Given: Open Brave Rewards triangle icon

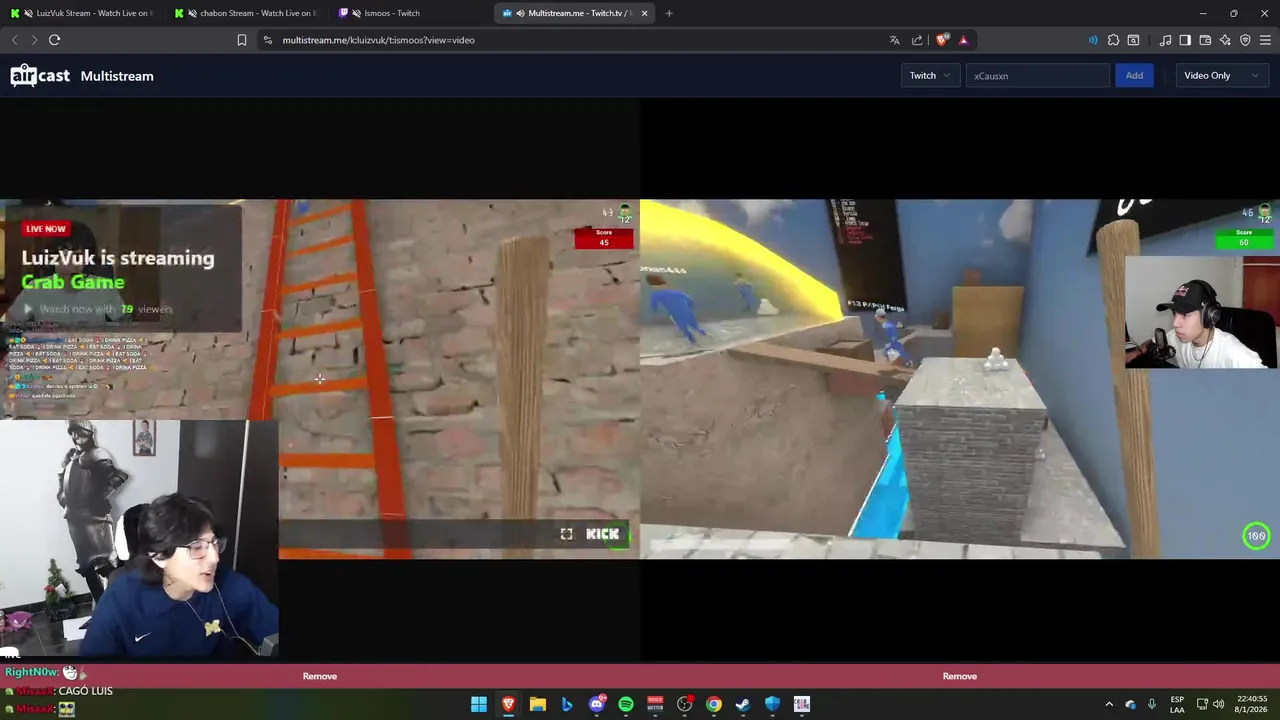Looking at the screenshot, I should (x=963, y=40).
